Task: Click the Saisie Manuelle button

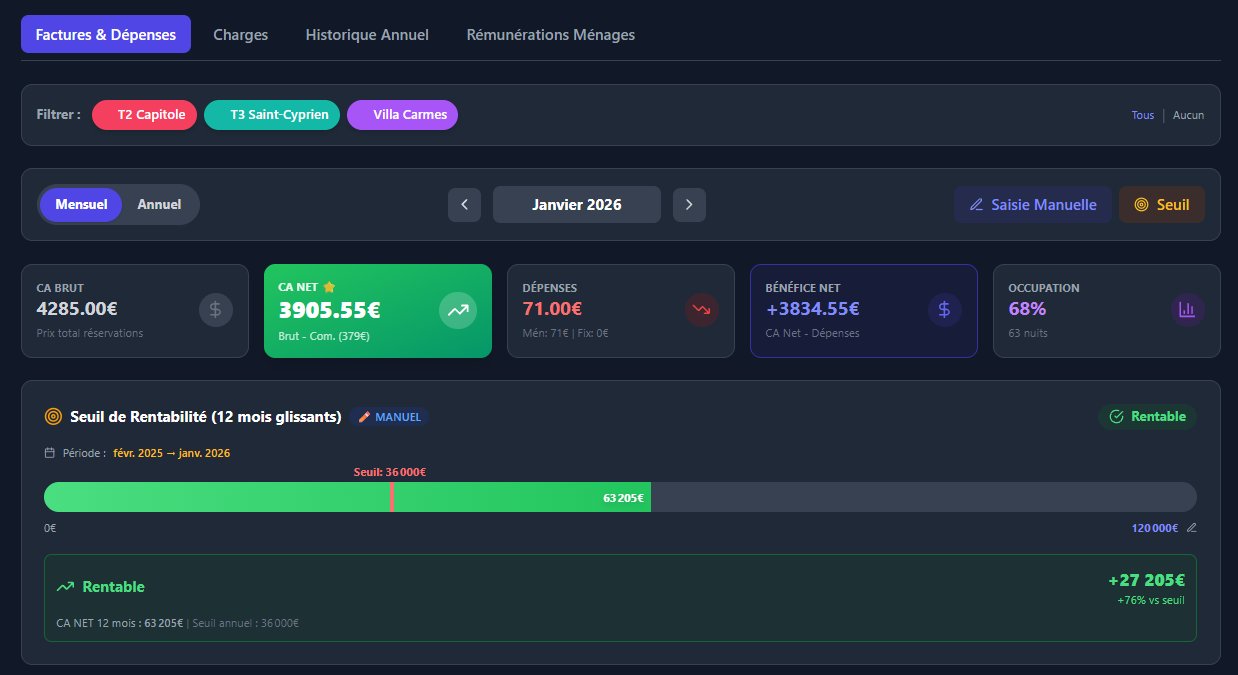Action: click(1032, 205)
